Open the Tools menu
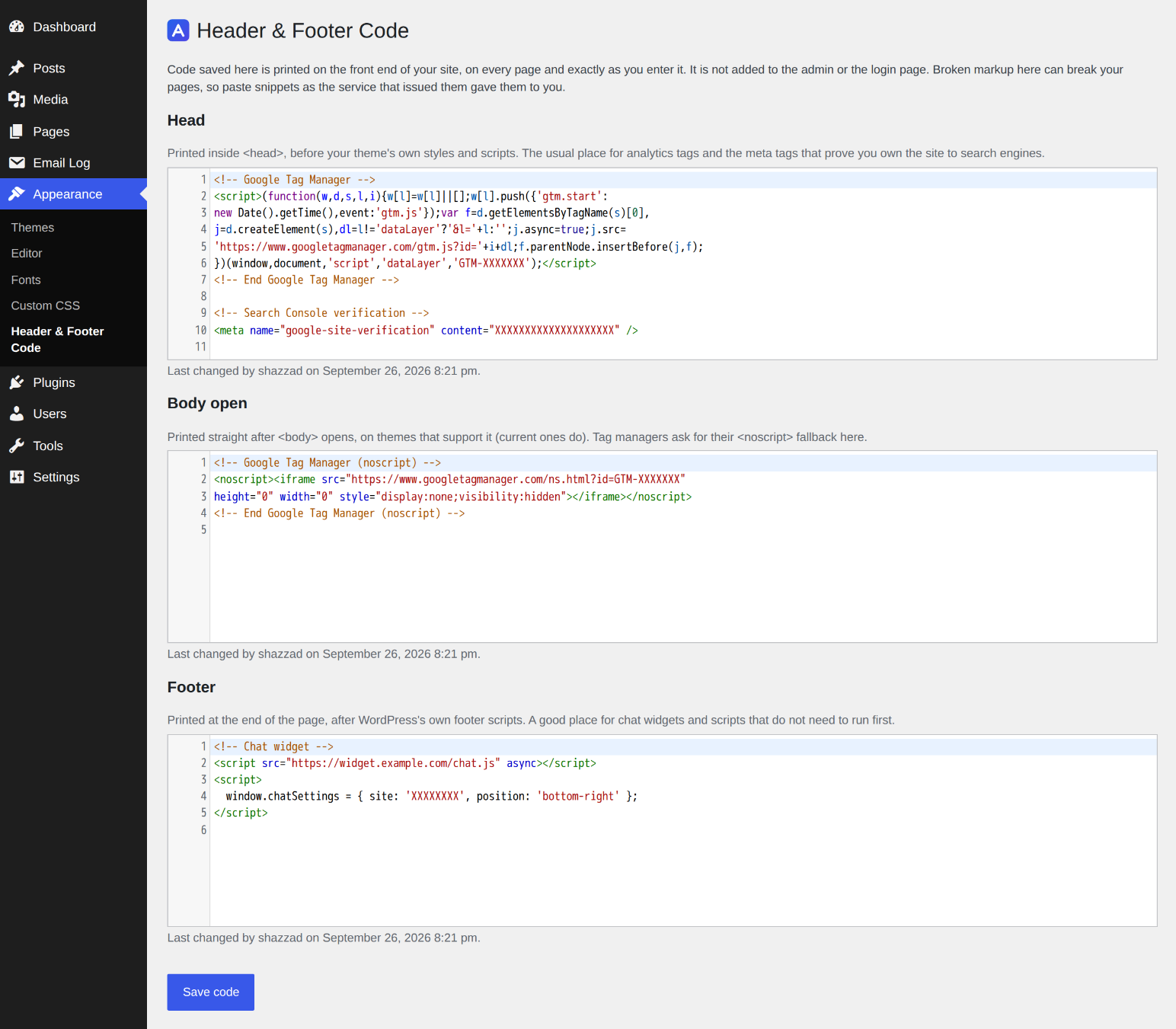Viewport: 1176px width, 1029px height. pos(73,446)
